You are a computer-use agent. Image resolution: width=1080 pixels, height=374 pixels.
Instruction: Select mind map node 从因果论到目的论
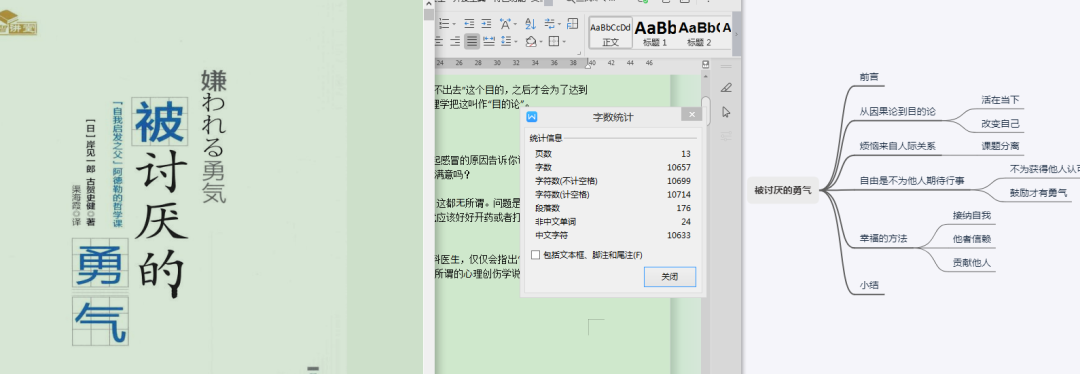[x=897, y=112]
